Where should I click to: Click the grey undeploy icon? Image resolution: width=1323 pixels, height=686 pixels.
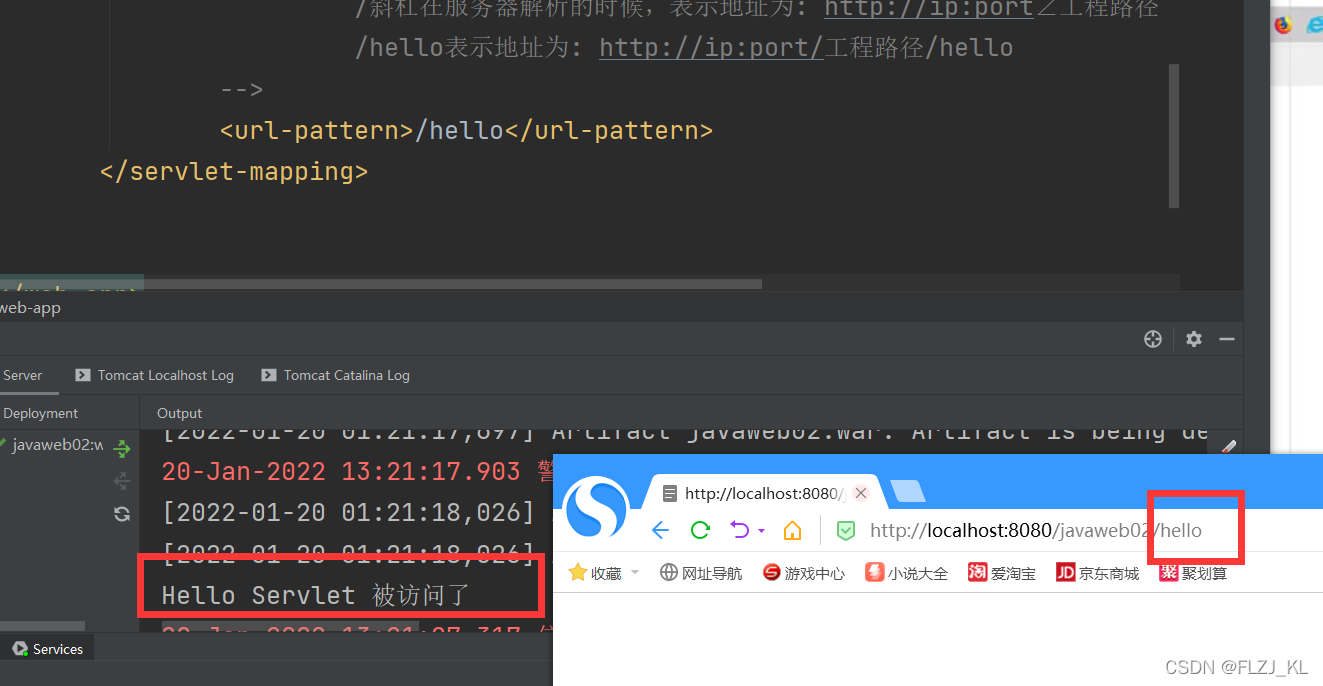122,481
